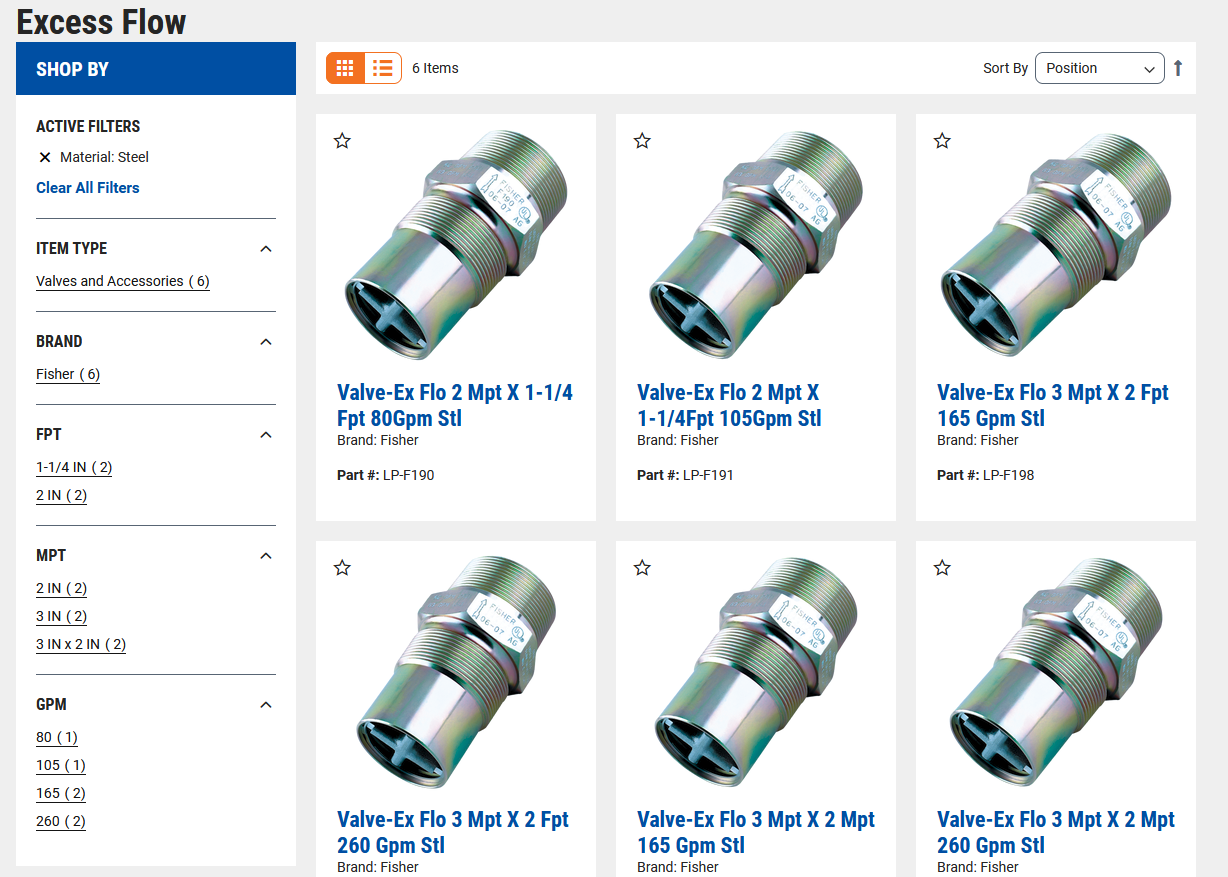This screenshot has height=877, width=1228.
Task: Star the 3 Mpt X 2 Mpt 165 Gpm valve
Action: click(642, 568)
